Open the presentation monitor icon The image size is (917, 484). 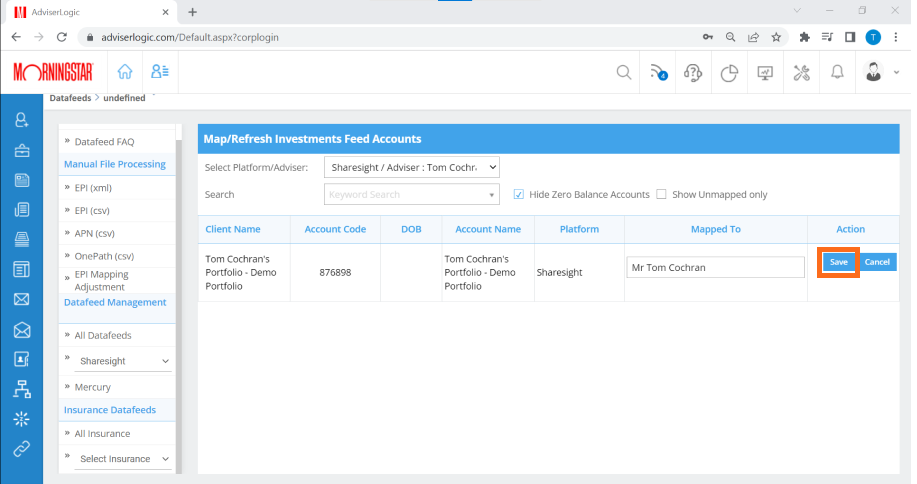pos(765,72)
